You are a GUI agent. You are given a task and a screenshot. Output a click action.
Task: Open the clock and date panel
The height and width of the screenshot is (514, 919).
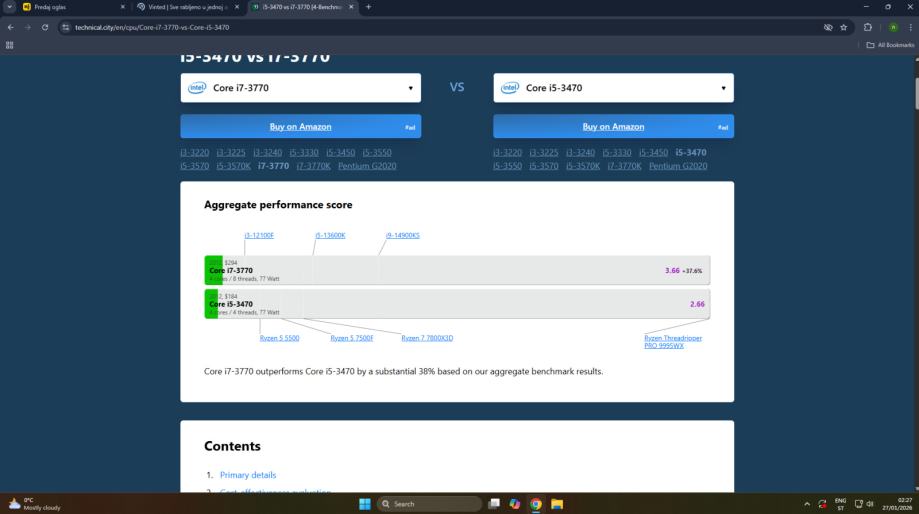tap(897, 504)
